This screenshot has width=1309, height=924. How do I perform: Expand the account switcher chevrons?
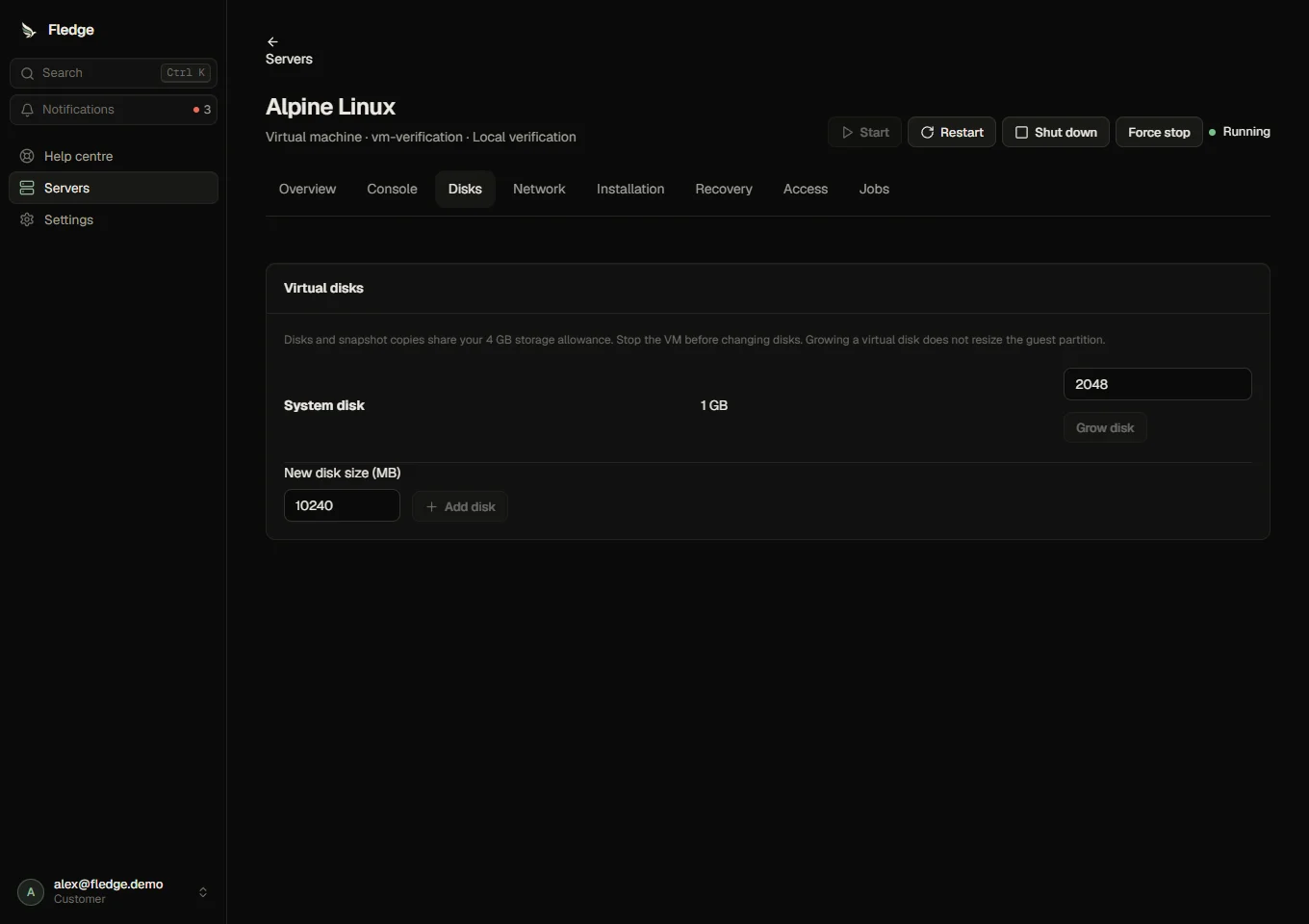pyautogui.click(x=203, y=892)
